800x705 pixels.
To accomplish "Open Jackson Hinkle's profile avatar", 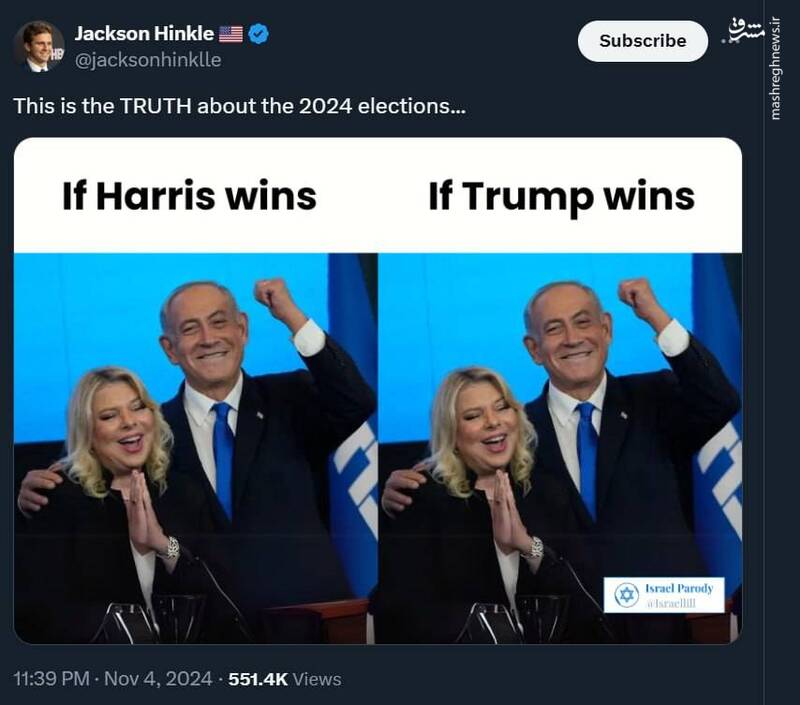I will click(39, 46).
